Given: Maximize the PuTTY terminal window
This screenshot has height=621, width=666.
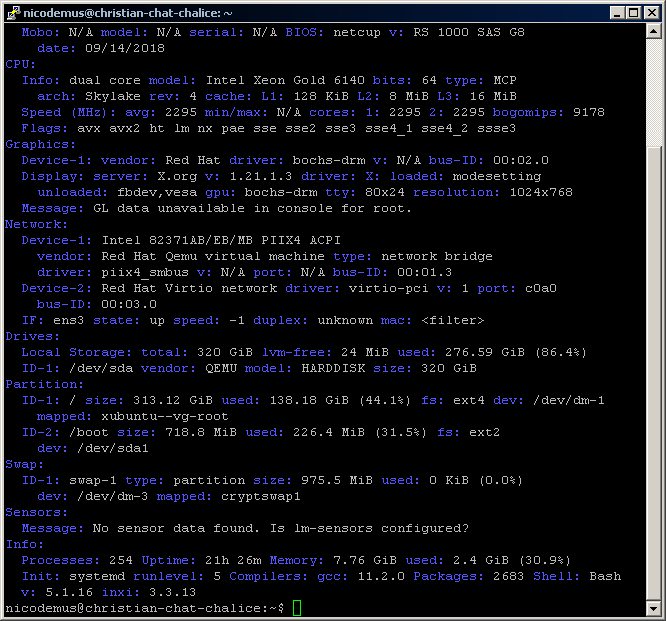Looking at the screenshot, I should (632, 12).
